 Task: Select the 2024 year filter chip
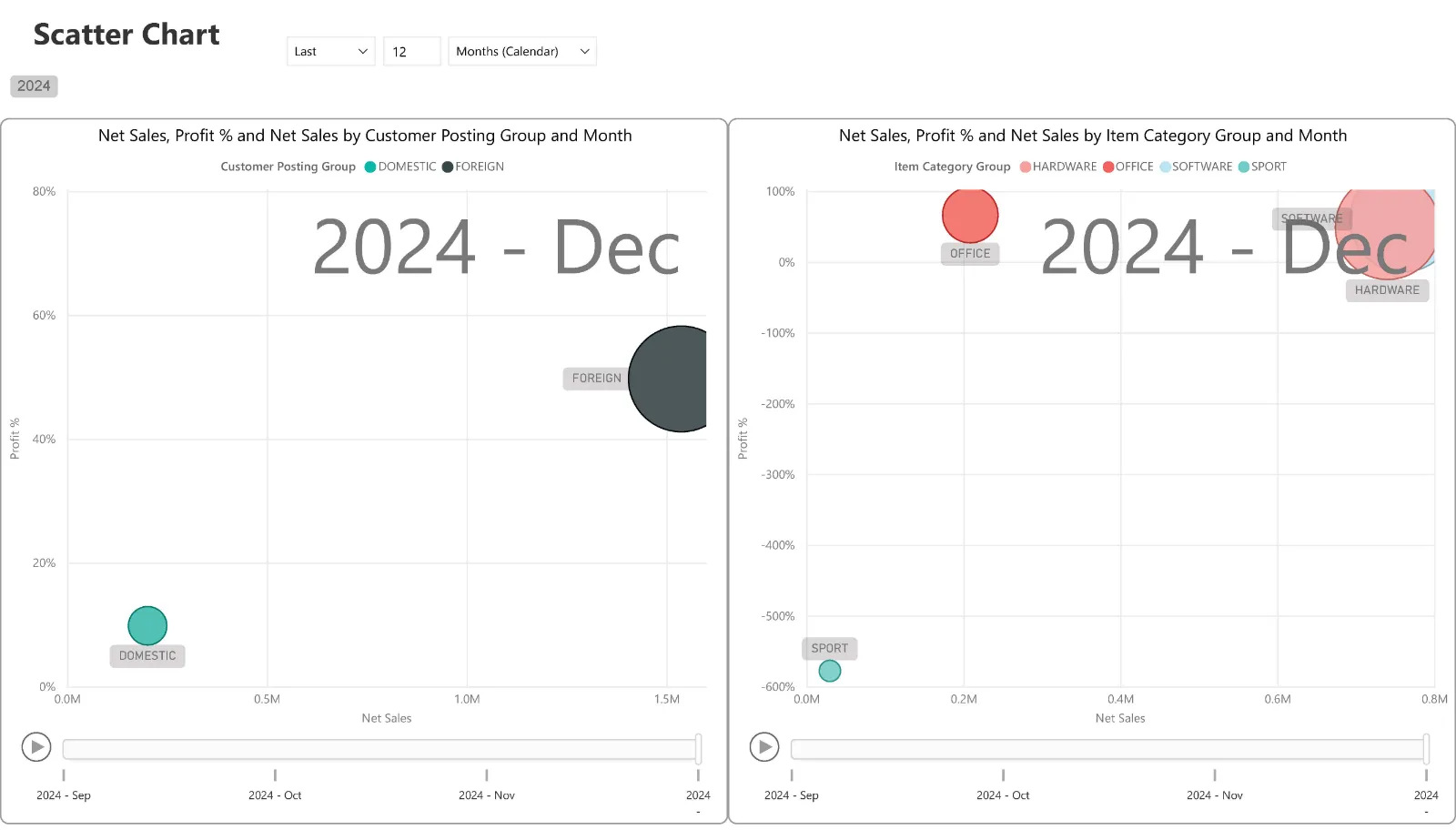[x=34, y=86]
